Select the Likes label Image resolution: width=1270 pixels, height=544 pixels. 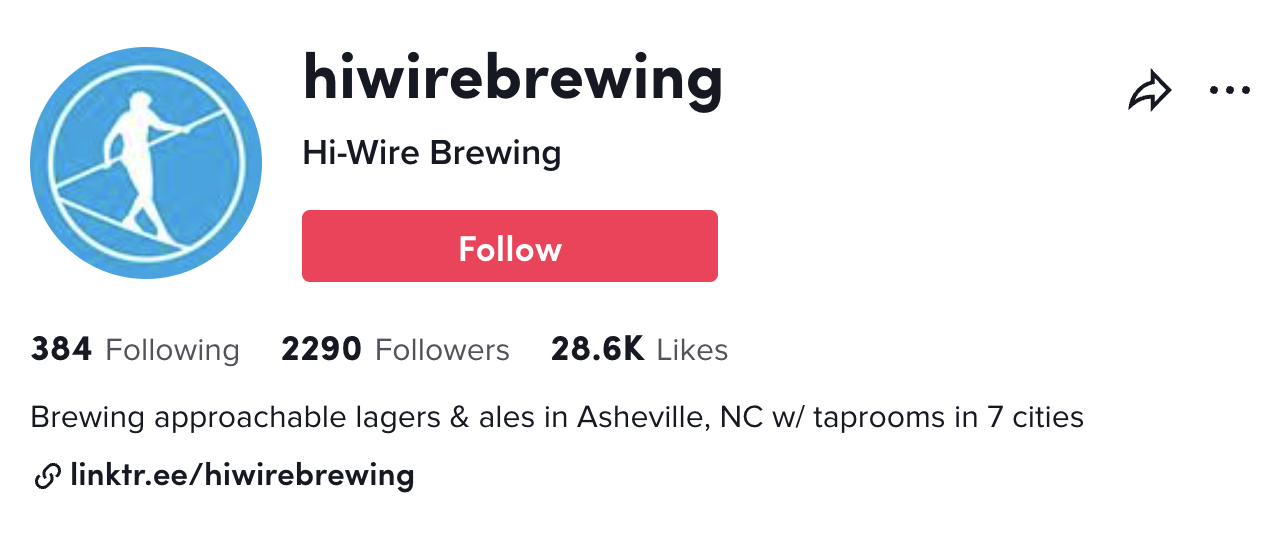click(x=692, y=350)
